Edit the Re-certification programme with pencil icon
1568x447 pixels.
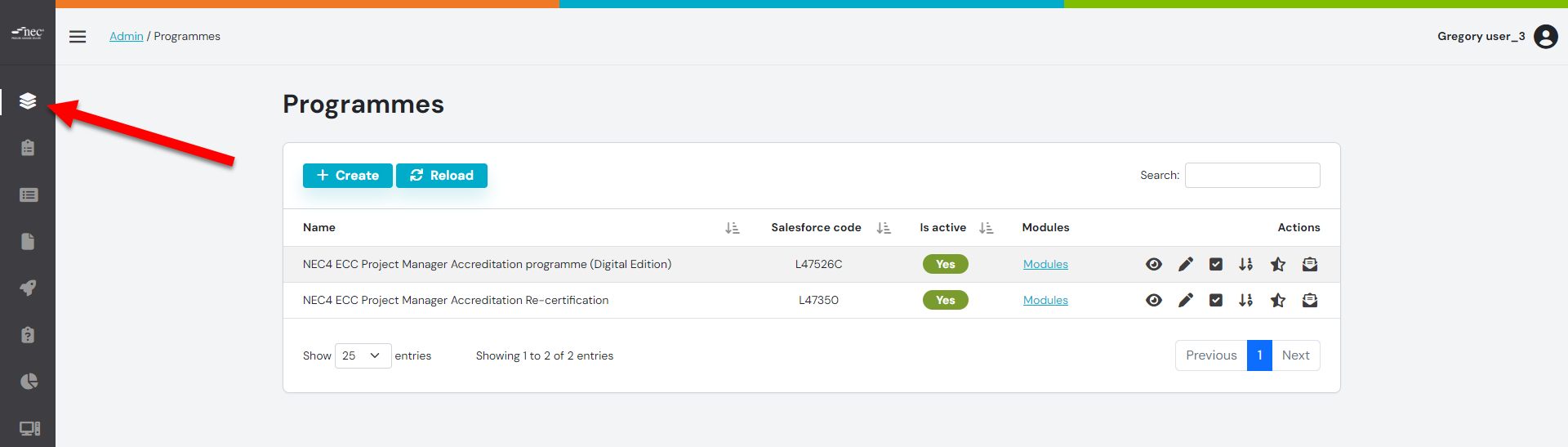pyautogui.click(x=1185, y=300)
